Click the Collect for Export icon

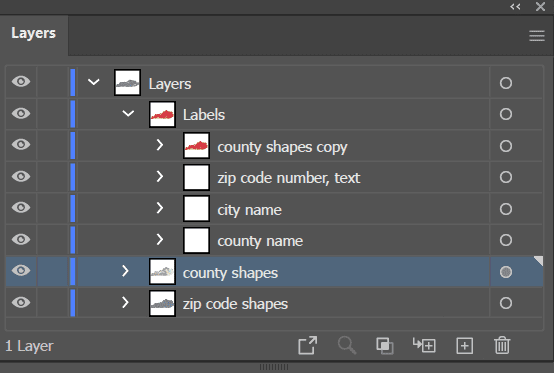(x=307, y=345)
